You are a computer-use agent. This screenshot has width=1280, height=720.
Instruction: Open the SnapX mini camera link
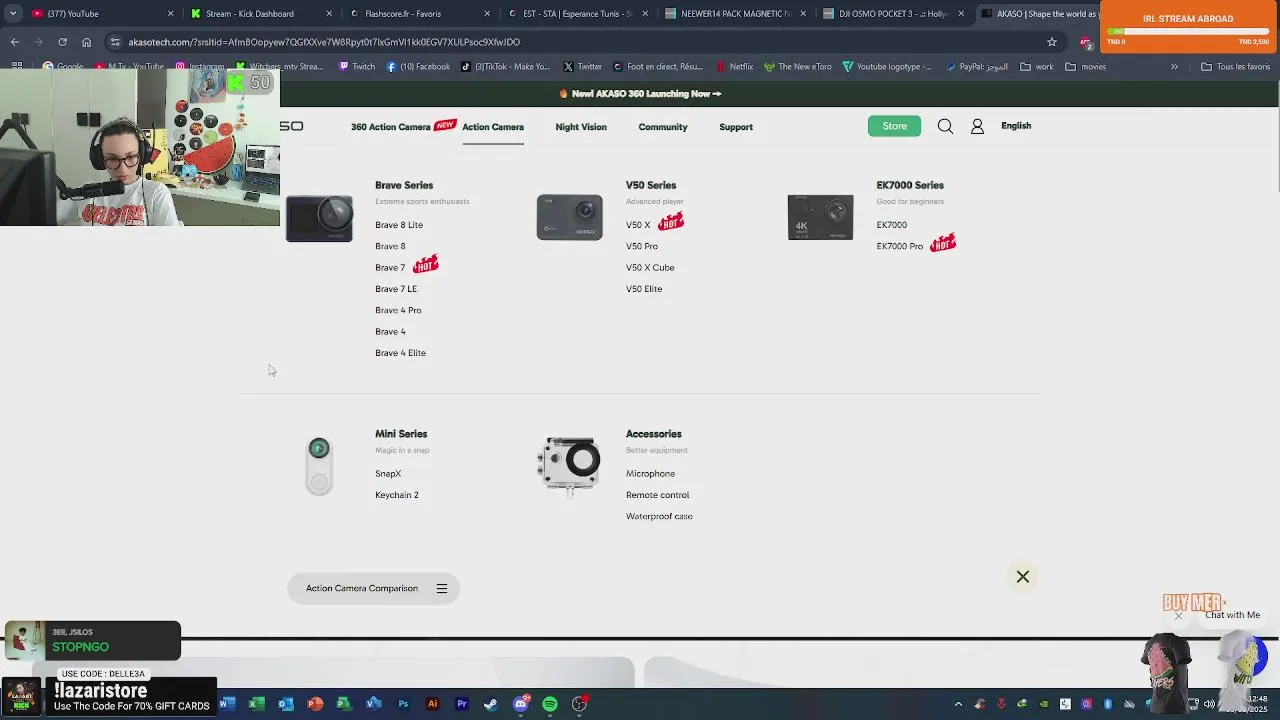388,474
